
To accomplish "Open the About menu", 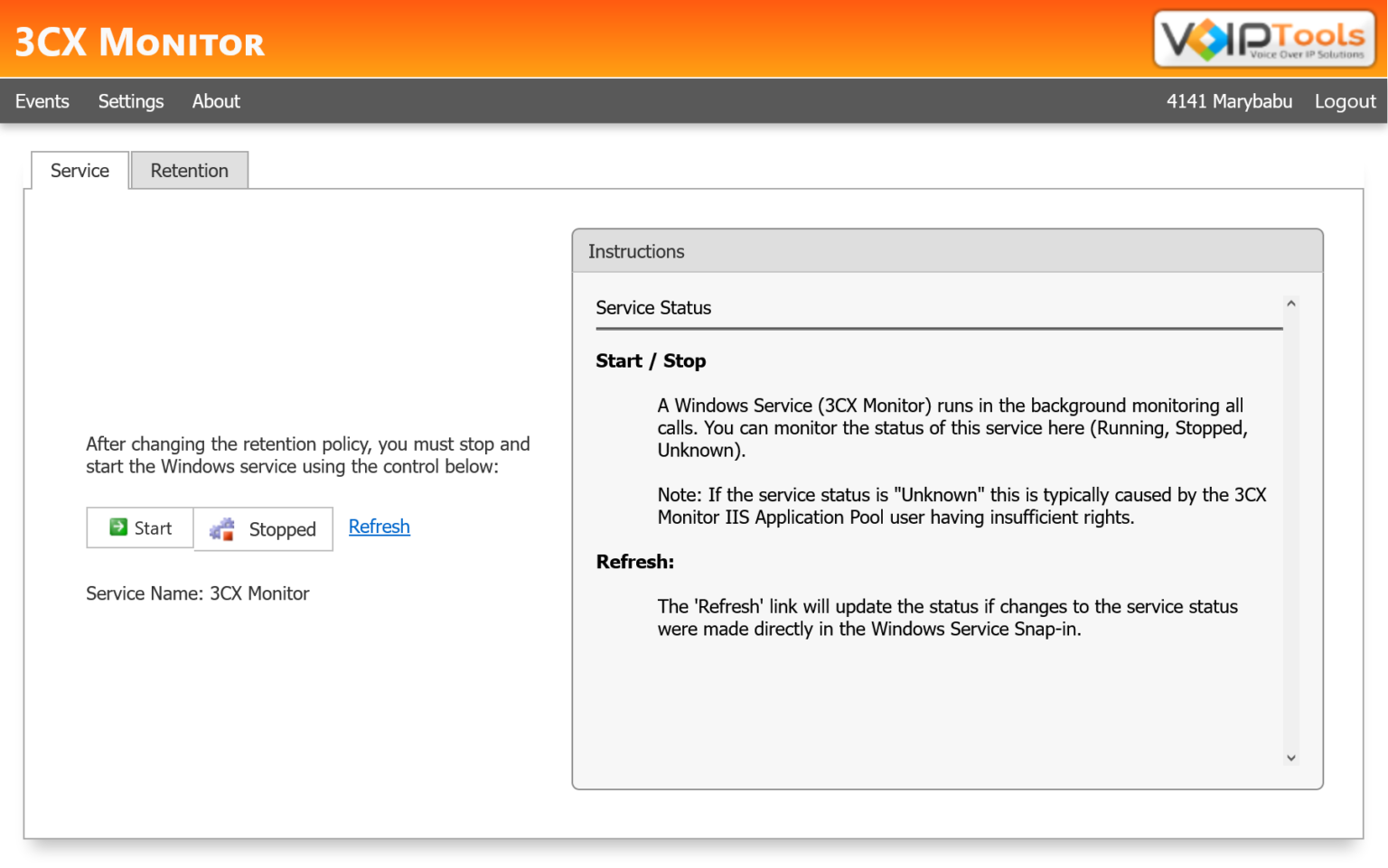I will pos(215,100).
